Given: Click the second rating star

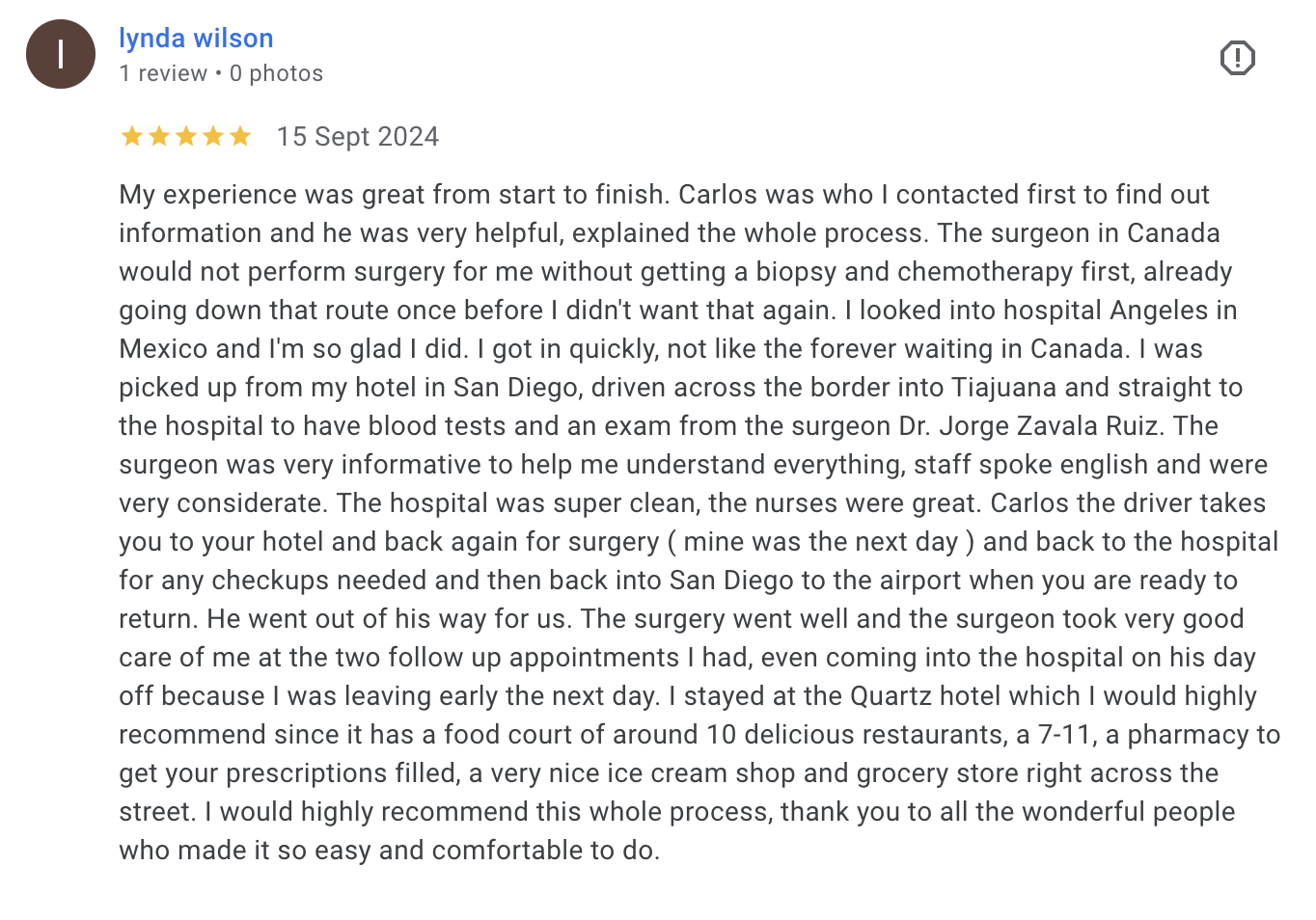Looking at the screenshot, I should click(x=159, y=137).
